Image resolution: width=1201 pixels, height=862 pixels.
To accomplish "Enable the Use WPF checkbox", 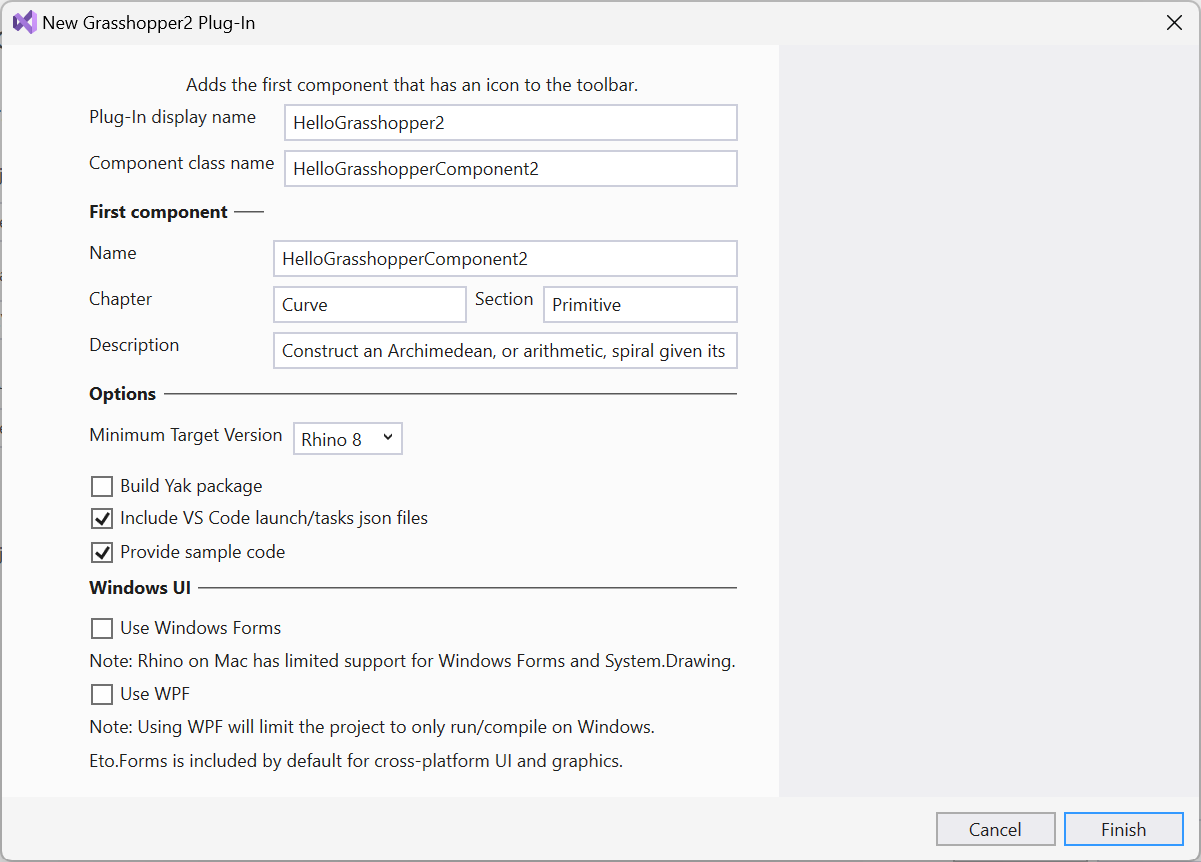I will point(102,694).
